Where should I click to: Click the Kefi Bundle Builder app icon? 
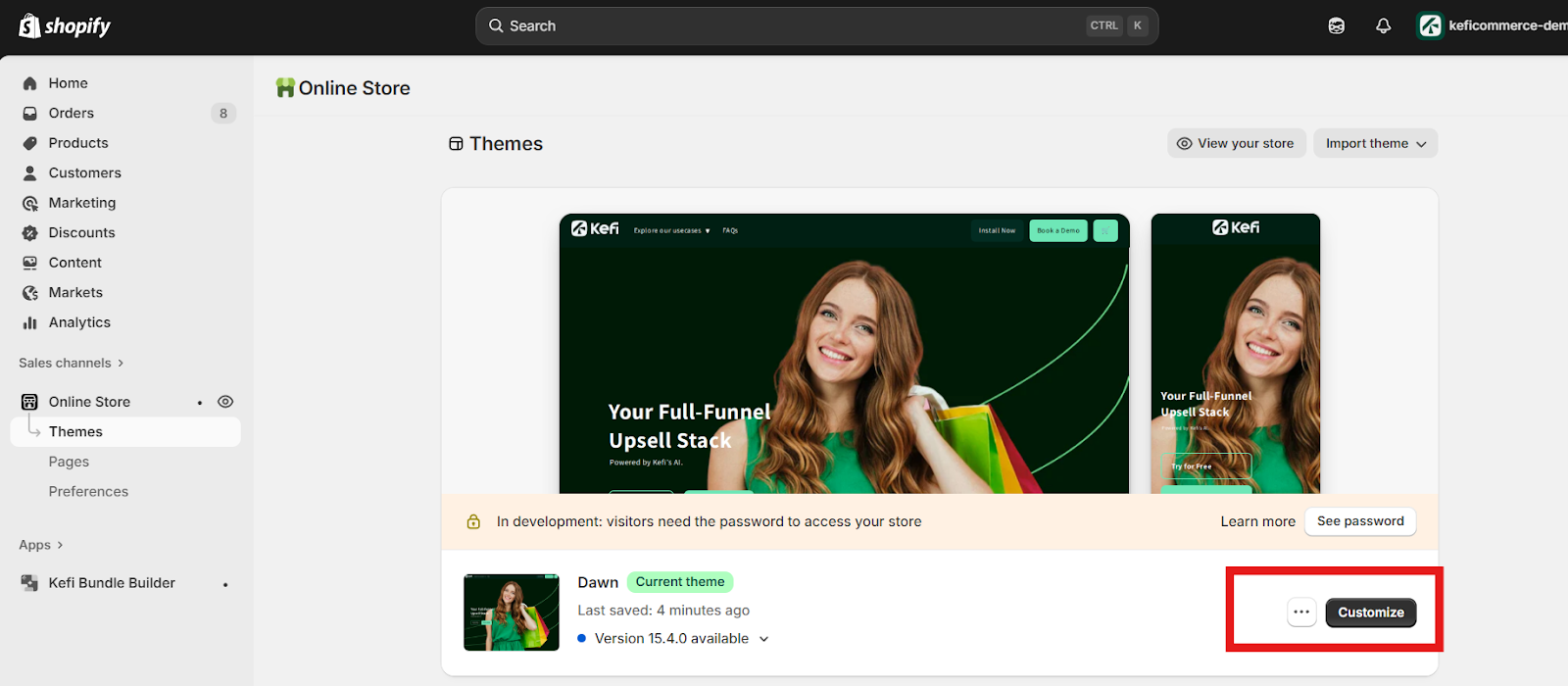pyautogui.click(x=30, y=583)
